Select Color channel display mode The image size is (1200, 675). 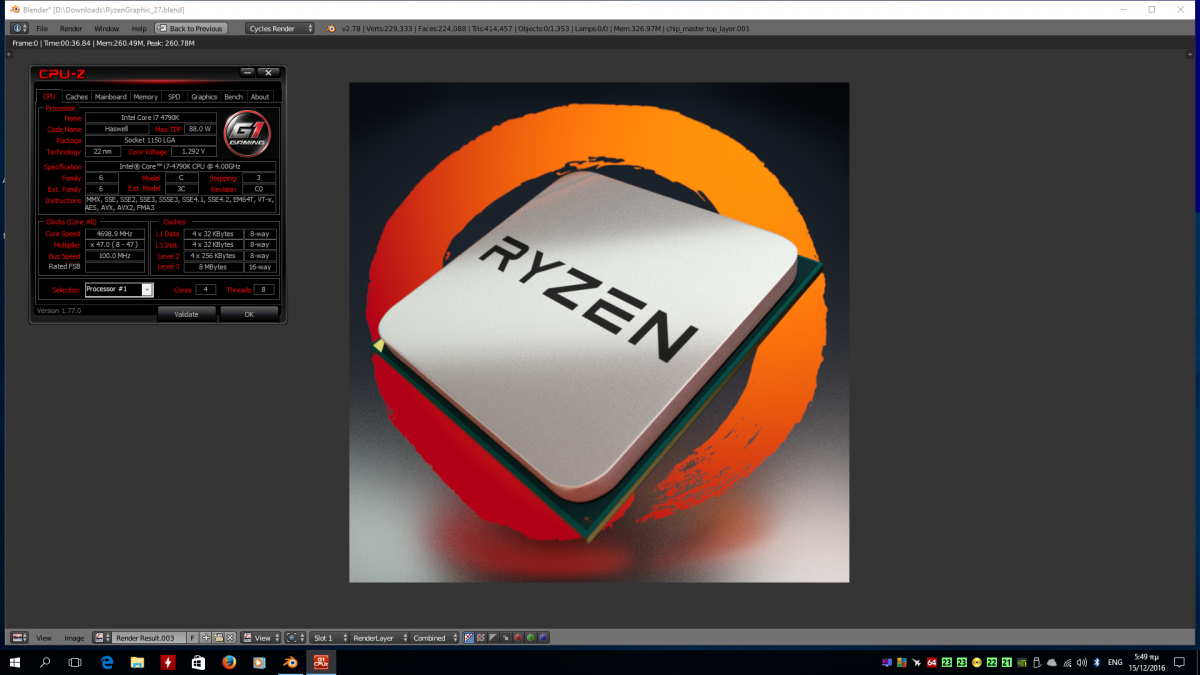pyautogui.click(x=480, y=638)
